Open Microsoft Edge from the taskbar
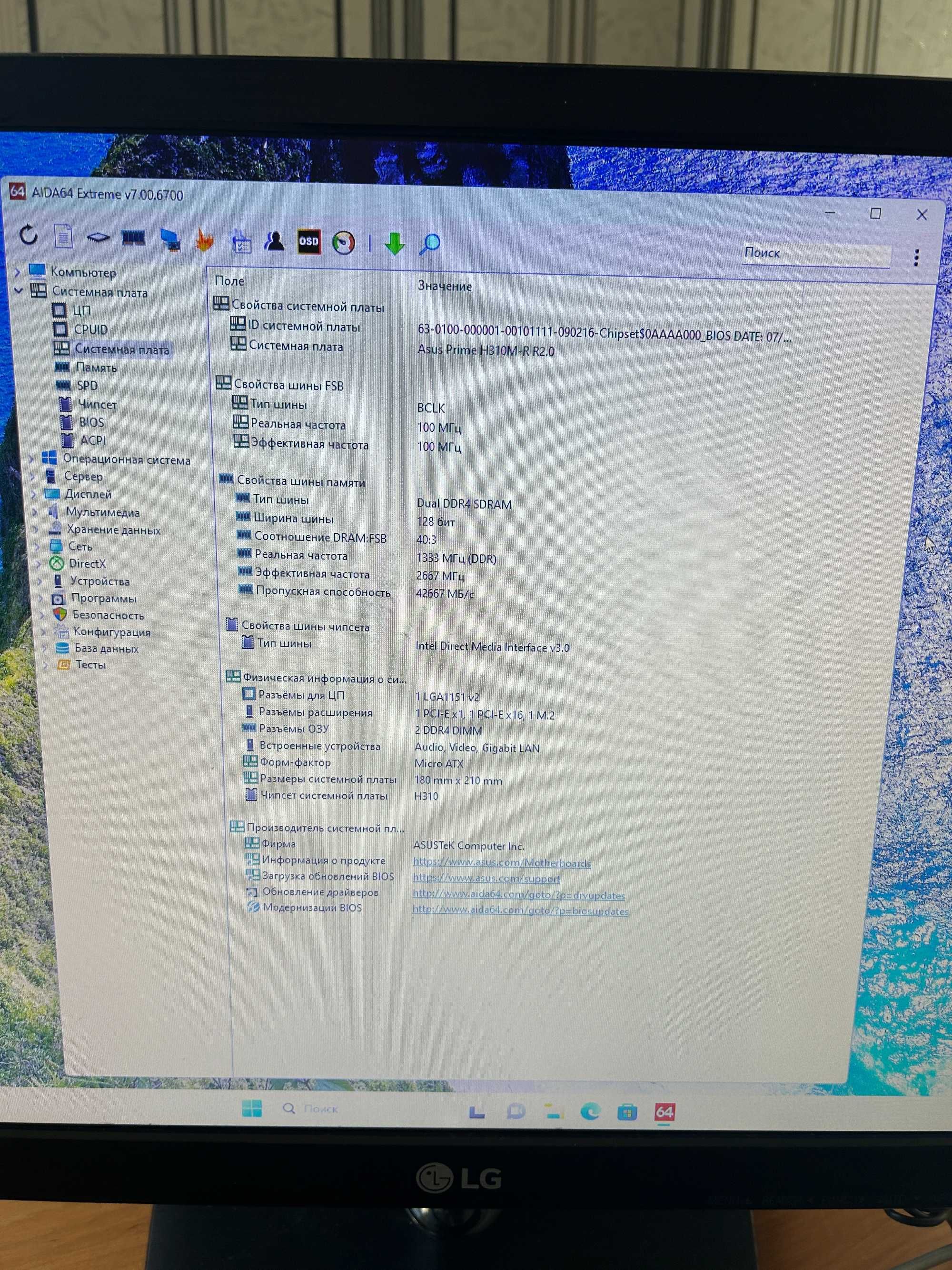This screenshot has height=1270, width=952. tap(590, 1112)
